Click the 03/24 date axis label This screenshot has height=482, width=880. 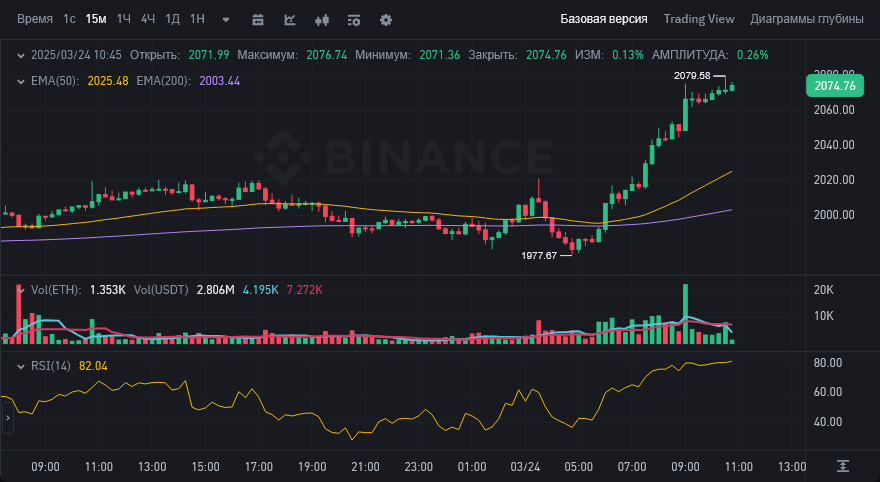click(x=525, y=467)
